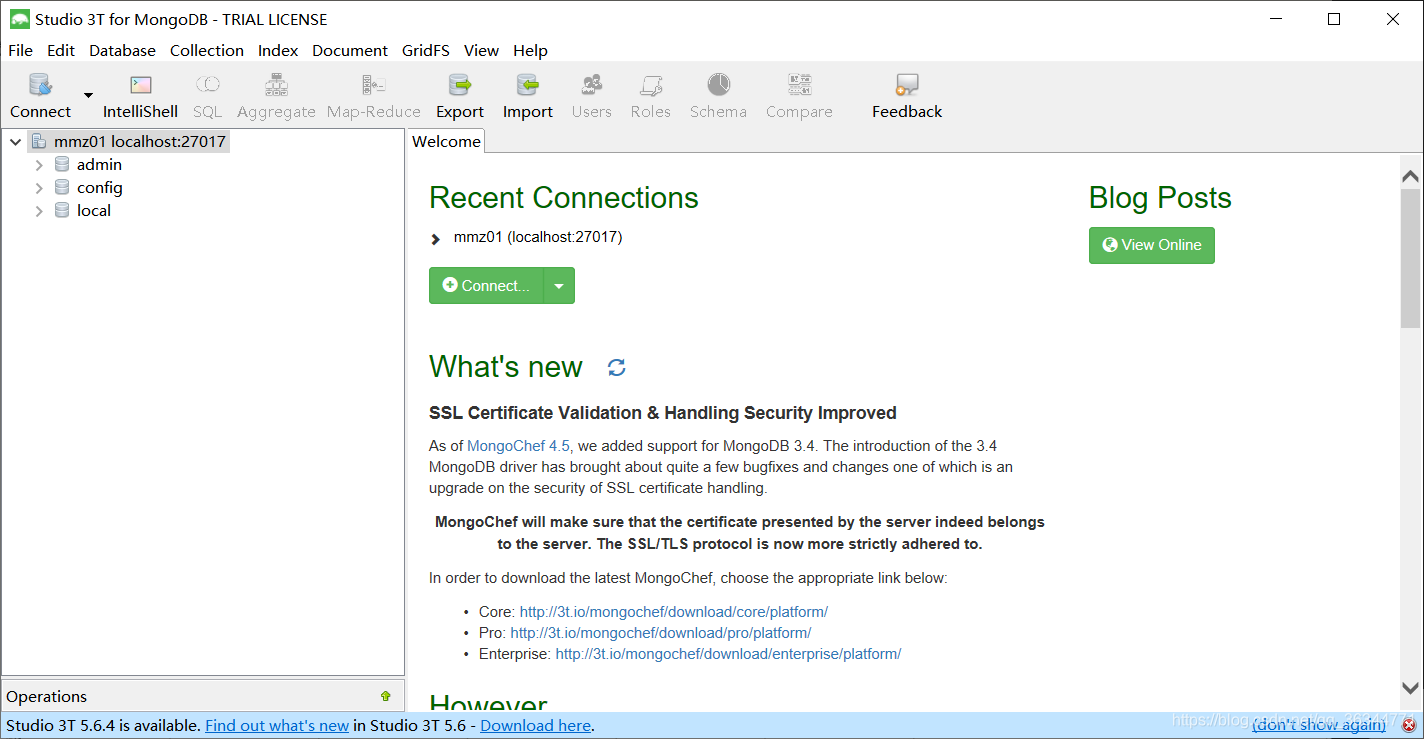Click the View Online button
Screen dimensions: 1424x739
[x=1152, y=245]
